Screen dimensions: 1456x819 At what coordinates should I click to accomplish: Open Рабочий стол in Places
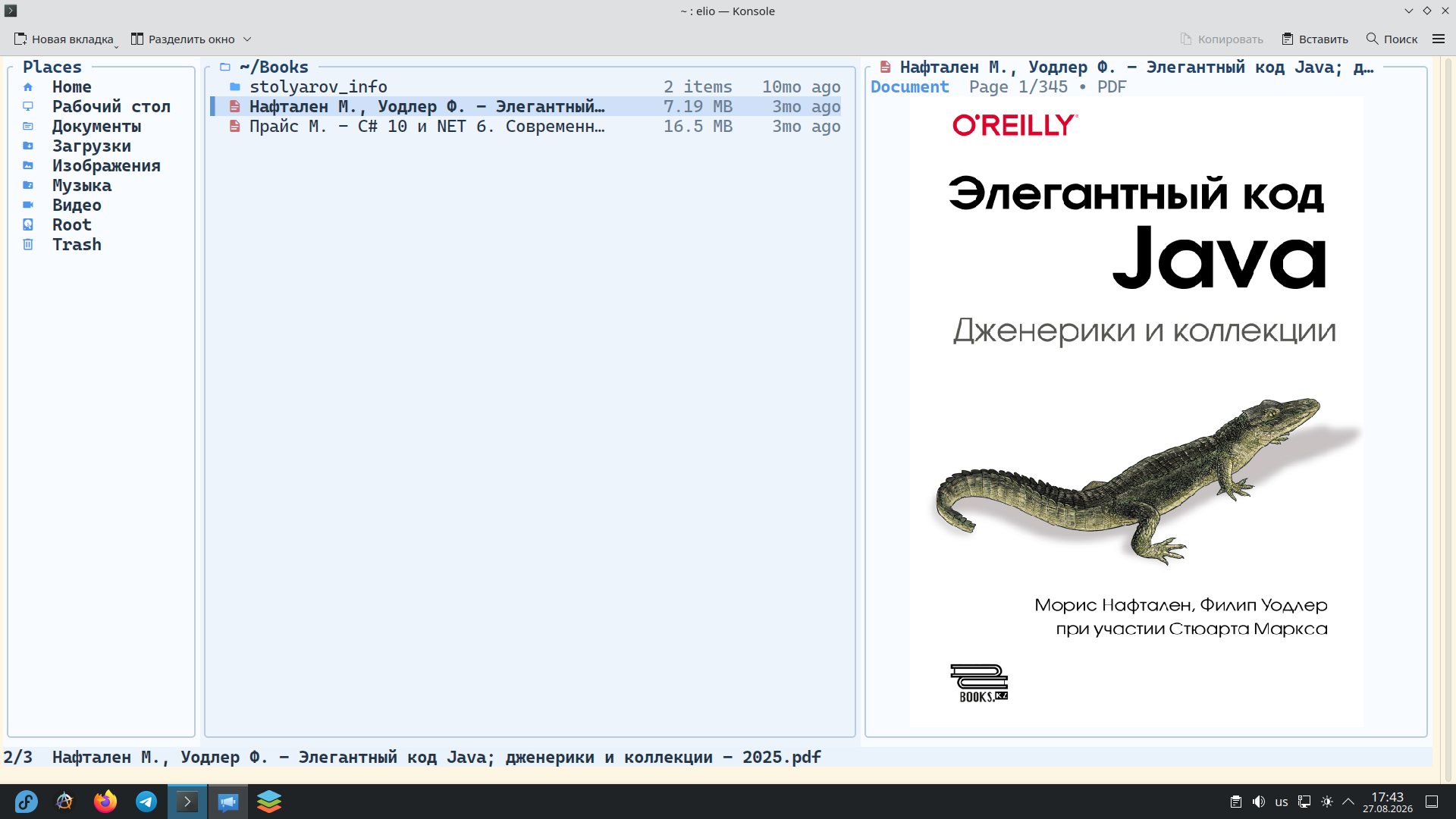tap(111, 107)
